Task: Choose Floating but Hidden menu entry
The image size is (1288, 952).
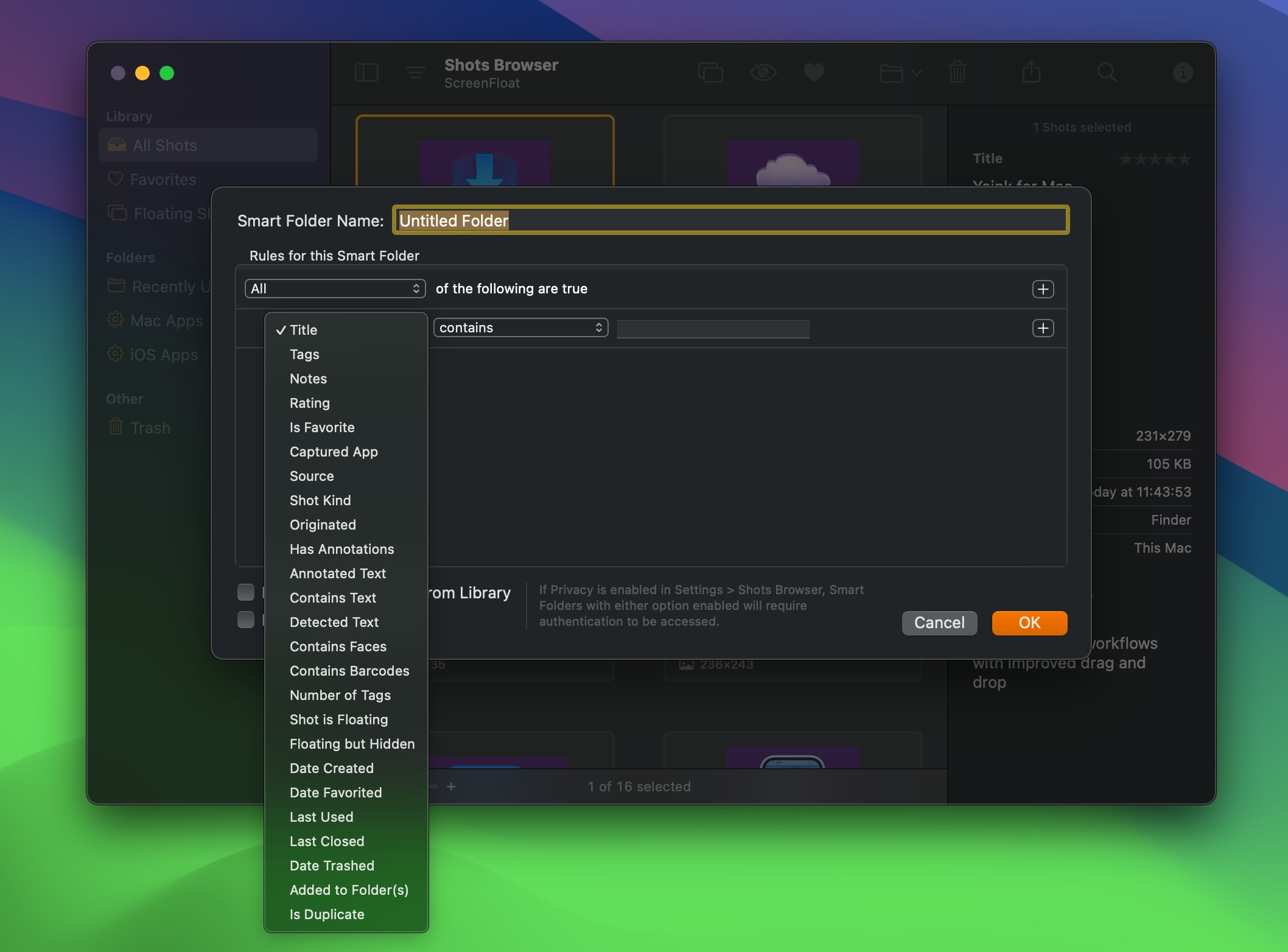Action: pos(346,744)
